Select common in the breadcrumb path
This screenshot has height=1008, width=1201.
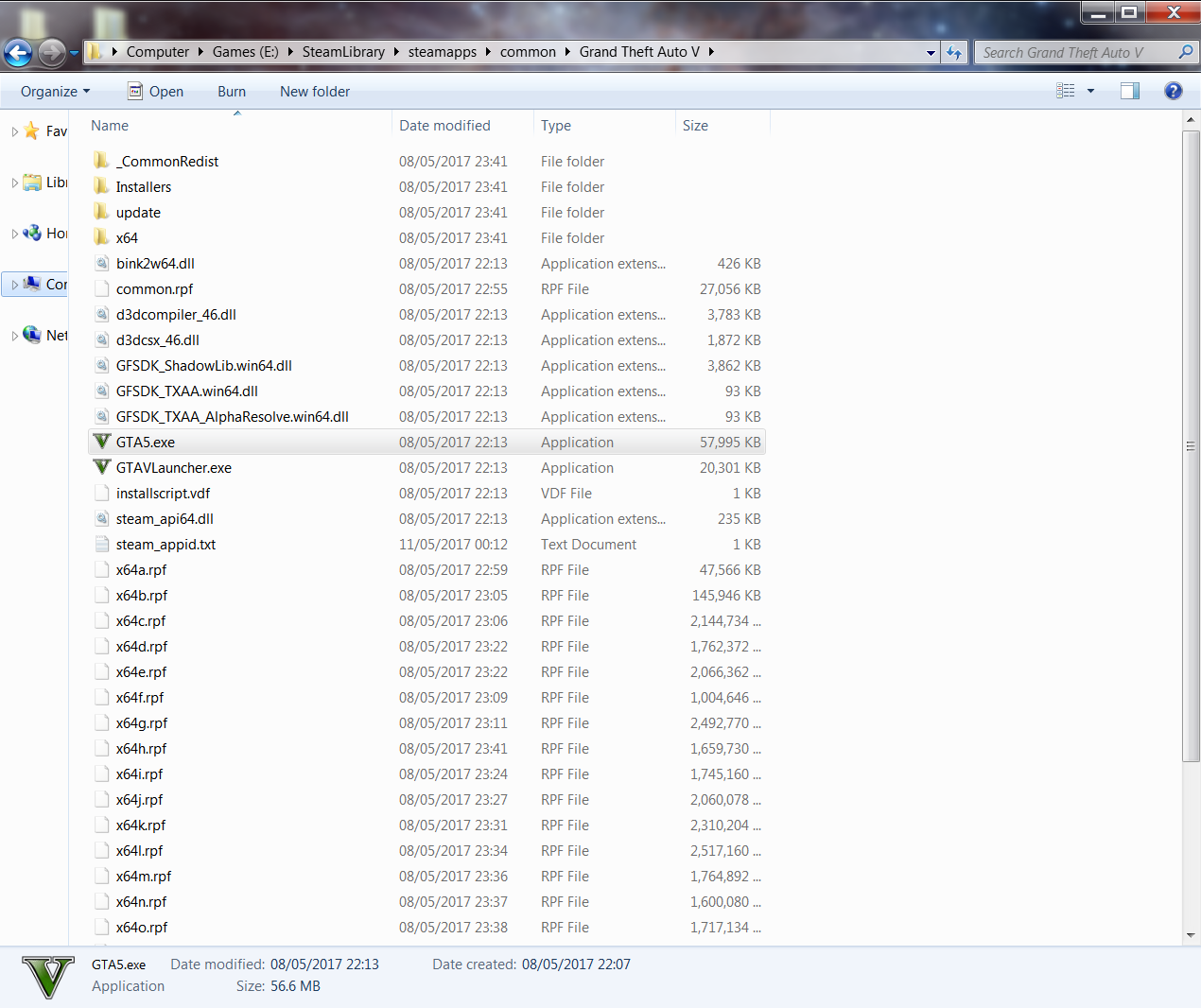pyautogui.click(x=528, y=52)
